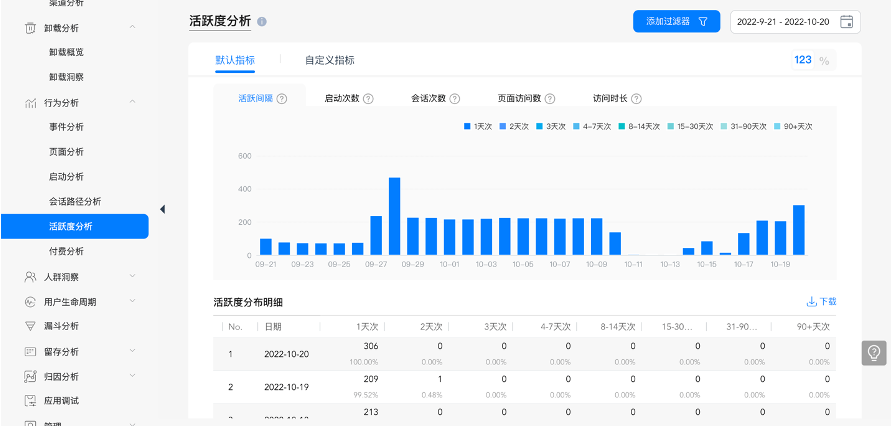Click the 漏斗分析 funnel icon in sidebar

tap(31, 326)
